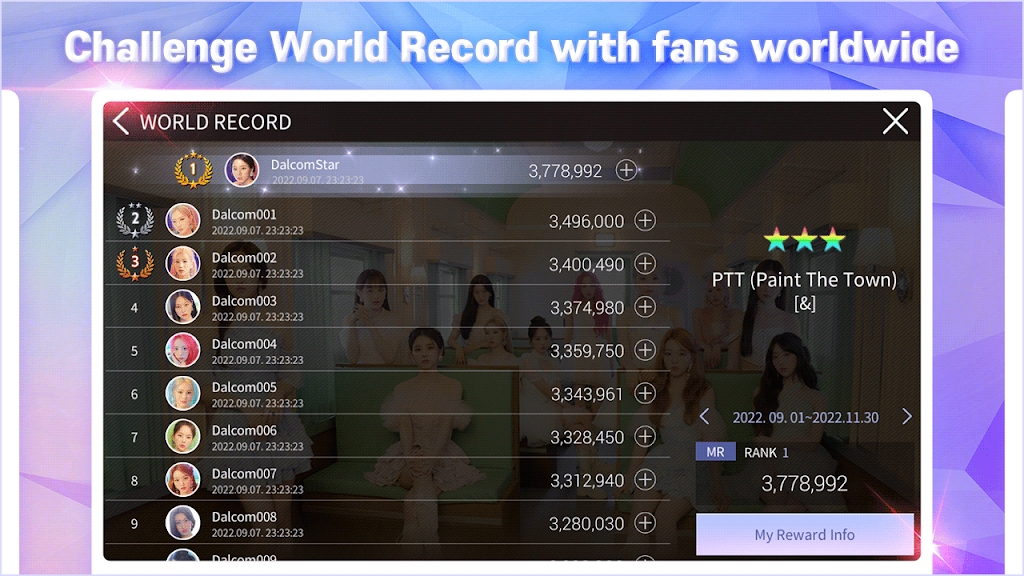Tap the three-star rating above the song title

click(x=804, y=240)
